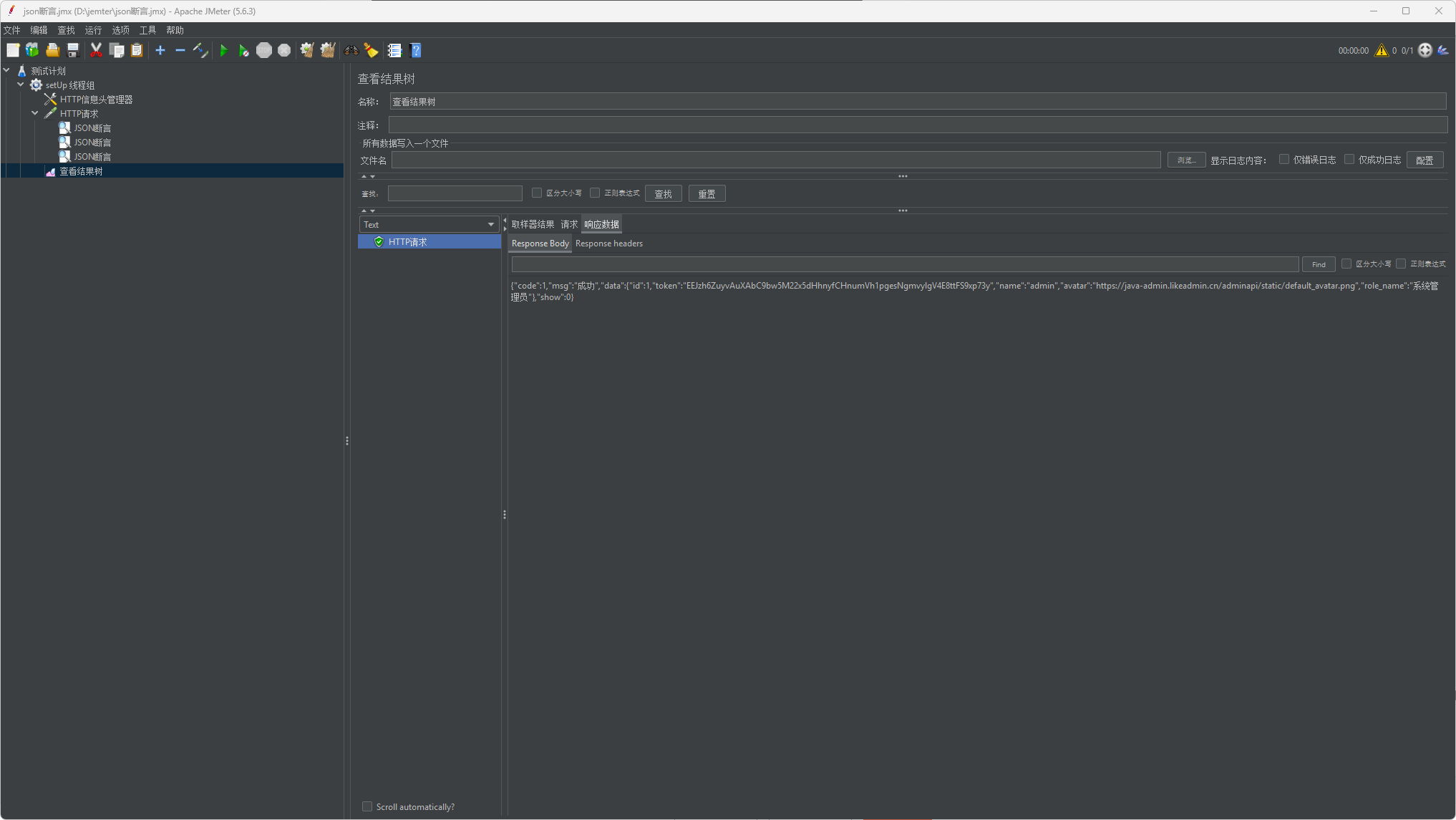Clear all results with double broom icon
This screenshot has width=1456, height=820.
coord(328,50)
